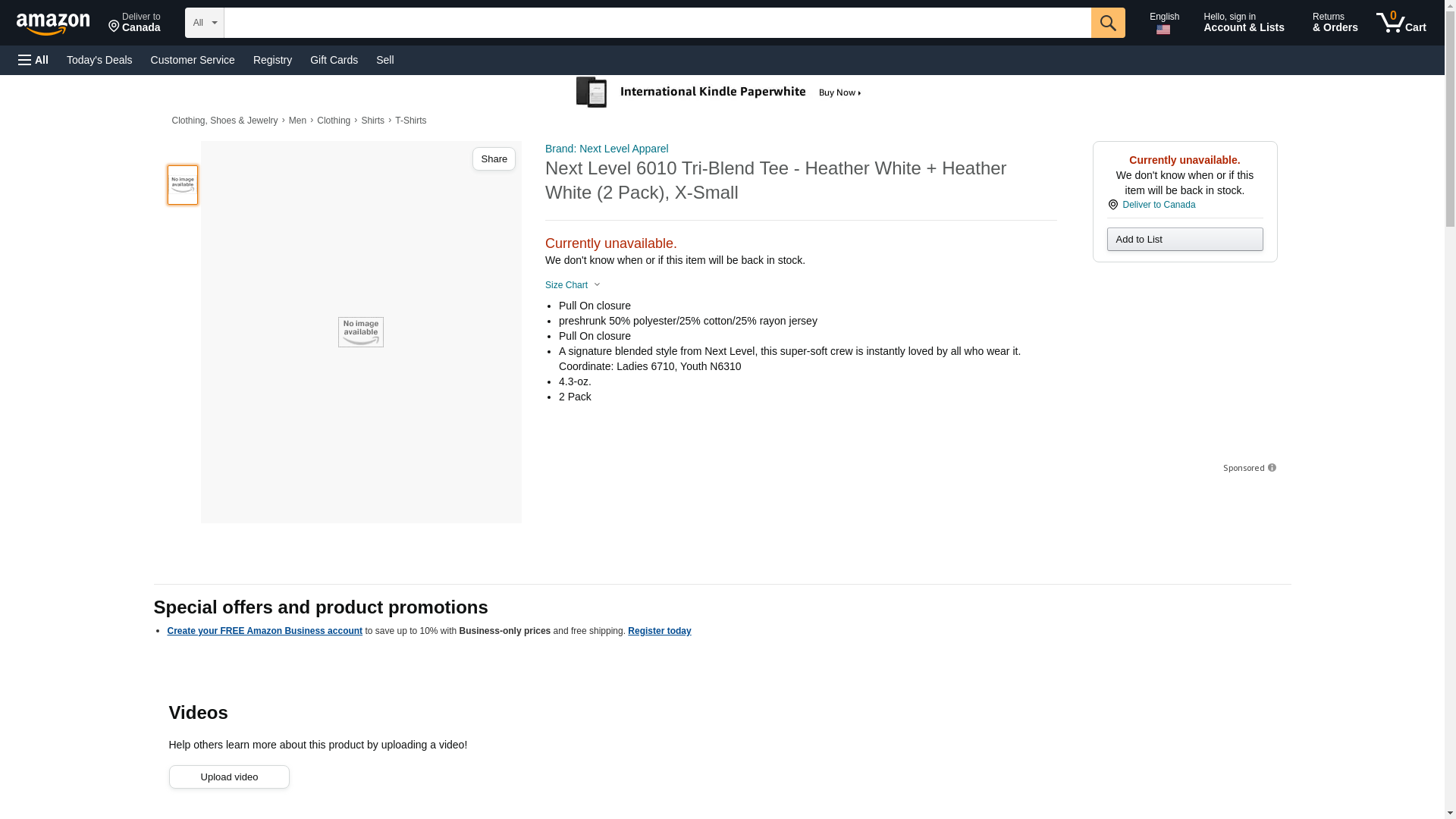Open the All hamburger menu

(x=33, y=60)
